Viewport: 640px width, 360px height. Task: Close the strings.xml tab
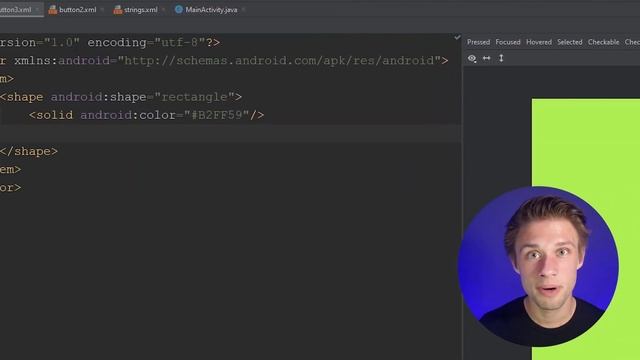tap(163, 10)
